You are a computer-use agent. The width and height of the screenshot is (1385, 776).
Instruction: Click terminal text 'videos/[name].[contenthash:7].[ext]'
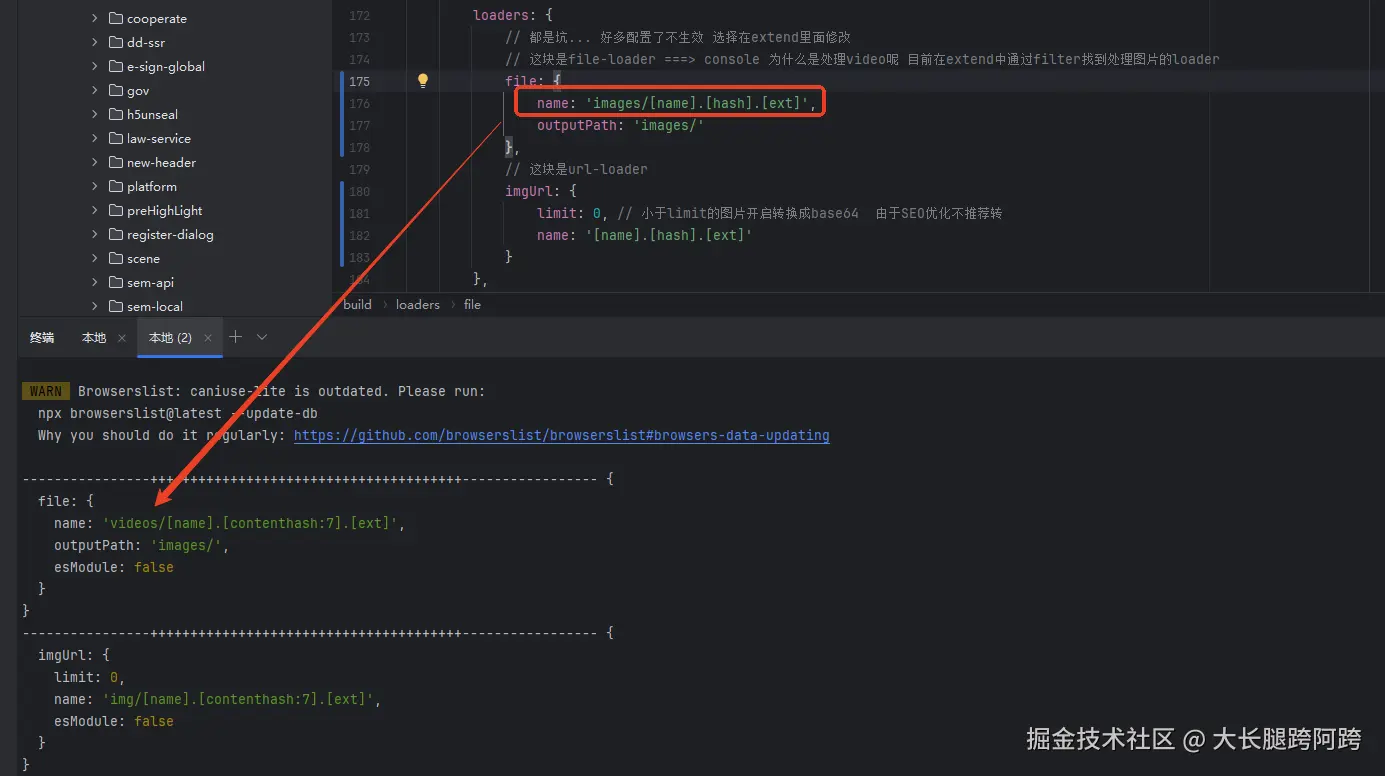click(250, 523)
